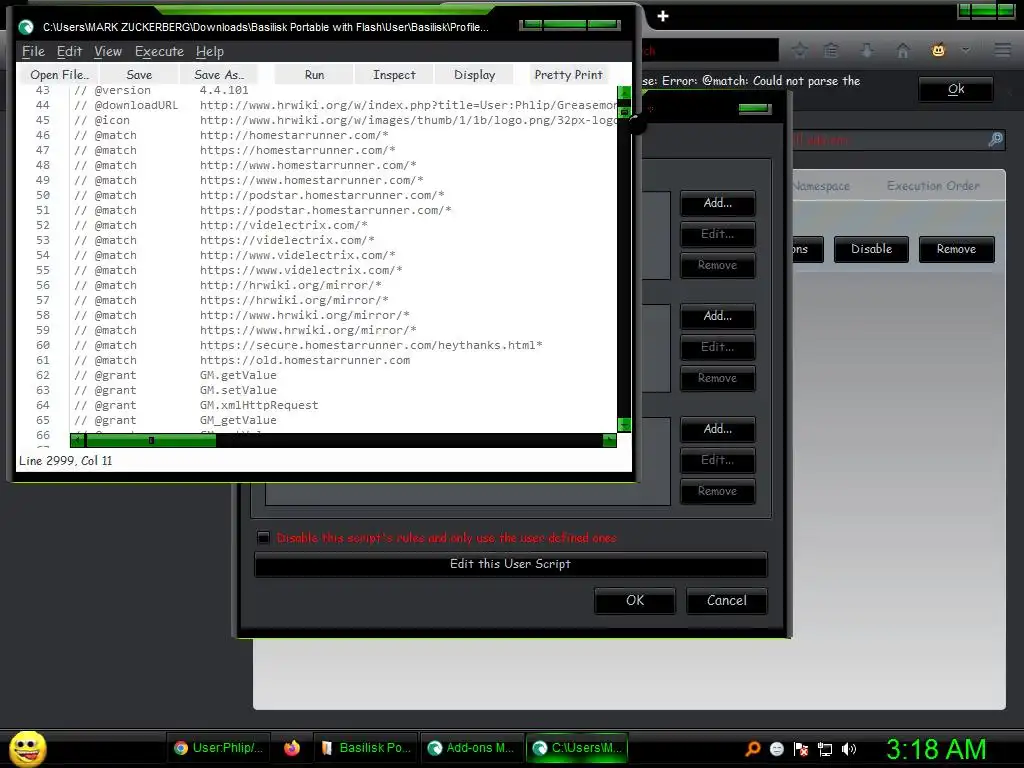The width and height of the screenshot is (1024, 768).
Task: Click the '@icon' logo.png URL line 45
Action: (x=345, y=120)
